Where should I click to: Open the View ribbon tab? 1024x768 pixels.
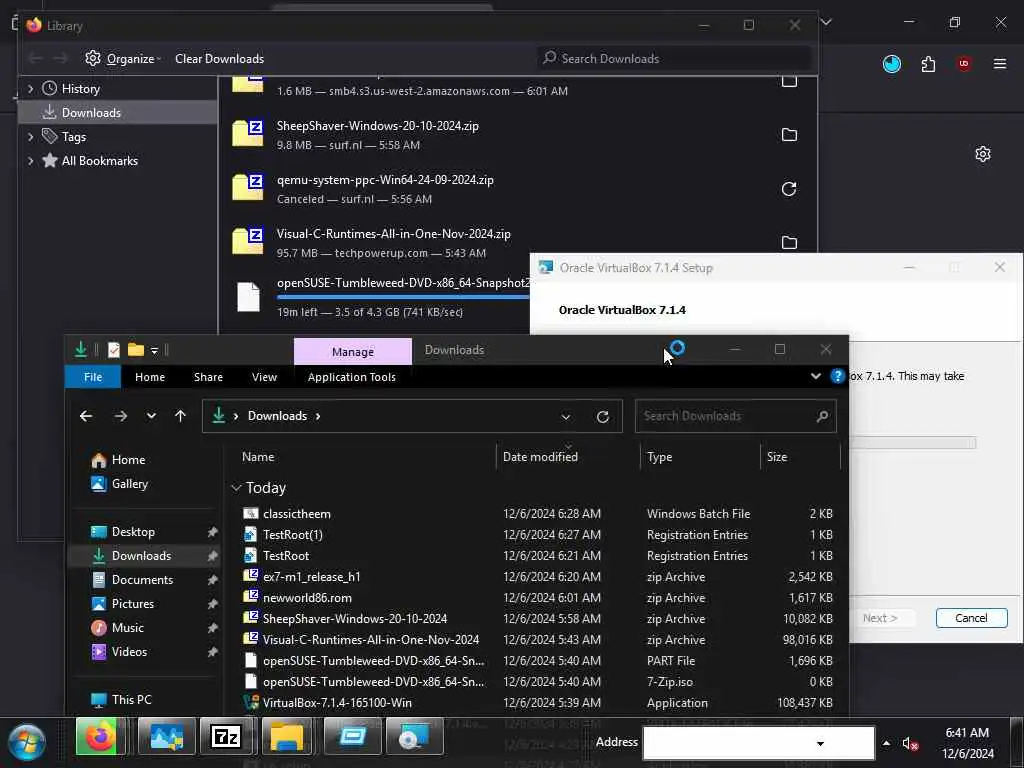click(264, 377)
